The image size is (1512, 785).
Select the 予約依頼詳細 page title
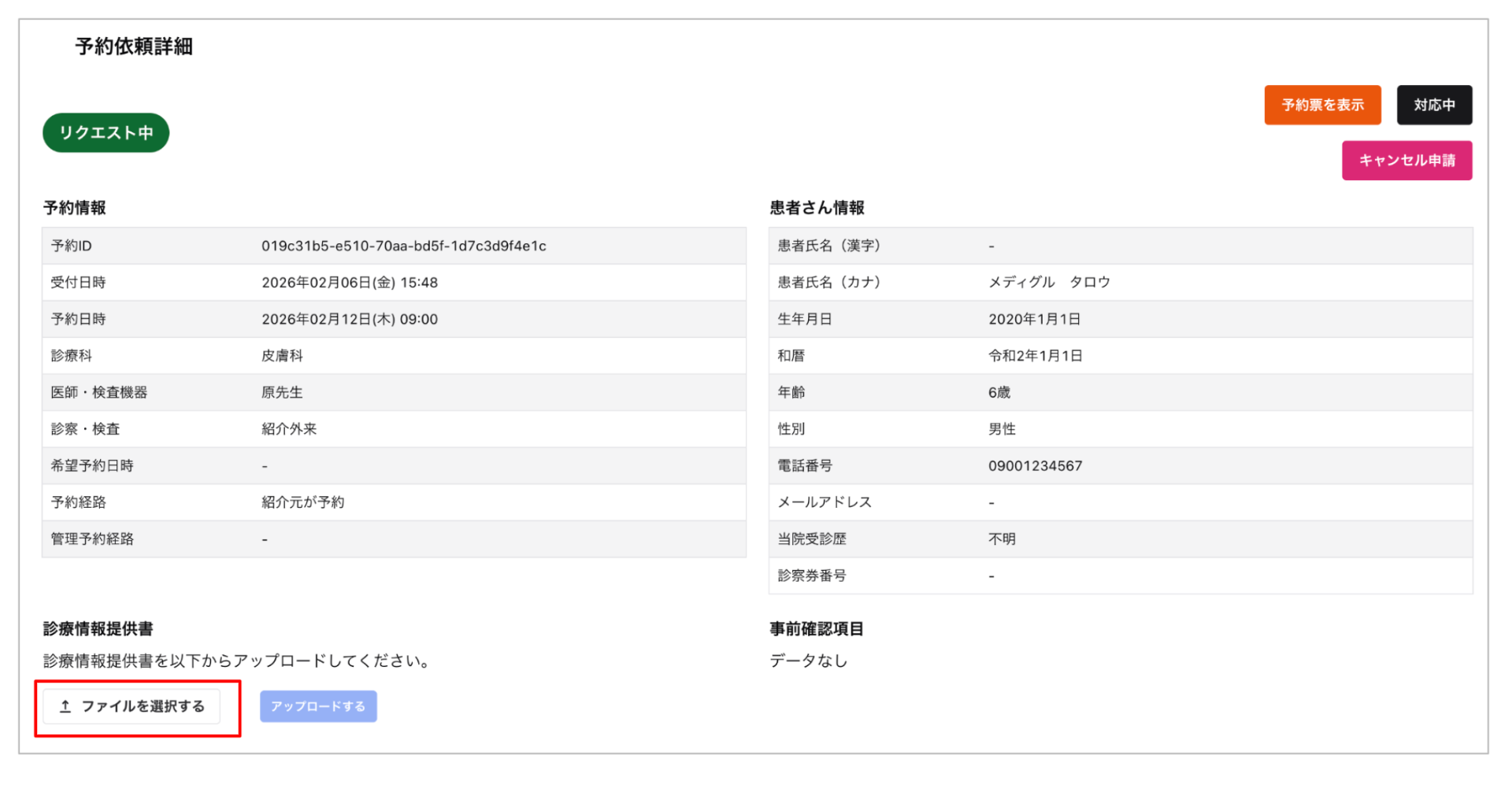132,47
